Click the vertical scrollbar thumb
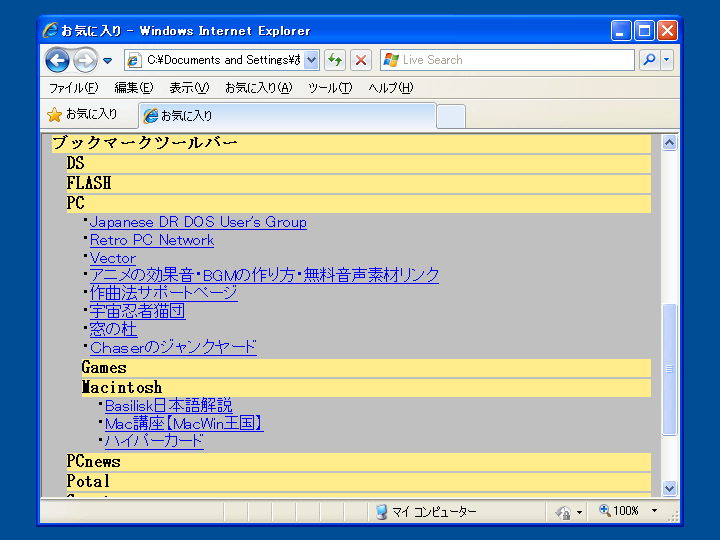This screenshot has height=540, width=720. pyautogui.click(x=669, y=369)
